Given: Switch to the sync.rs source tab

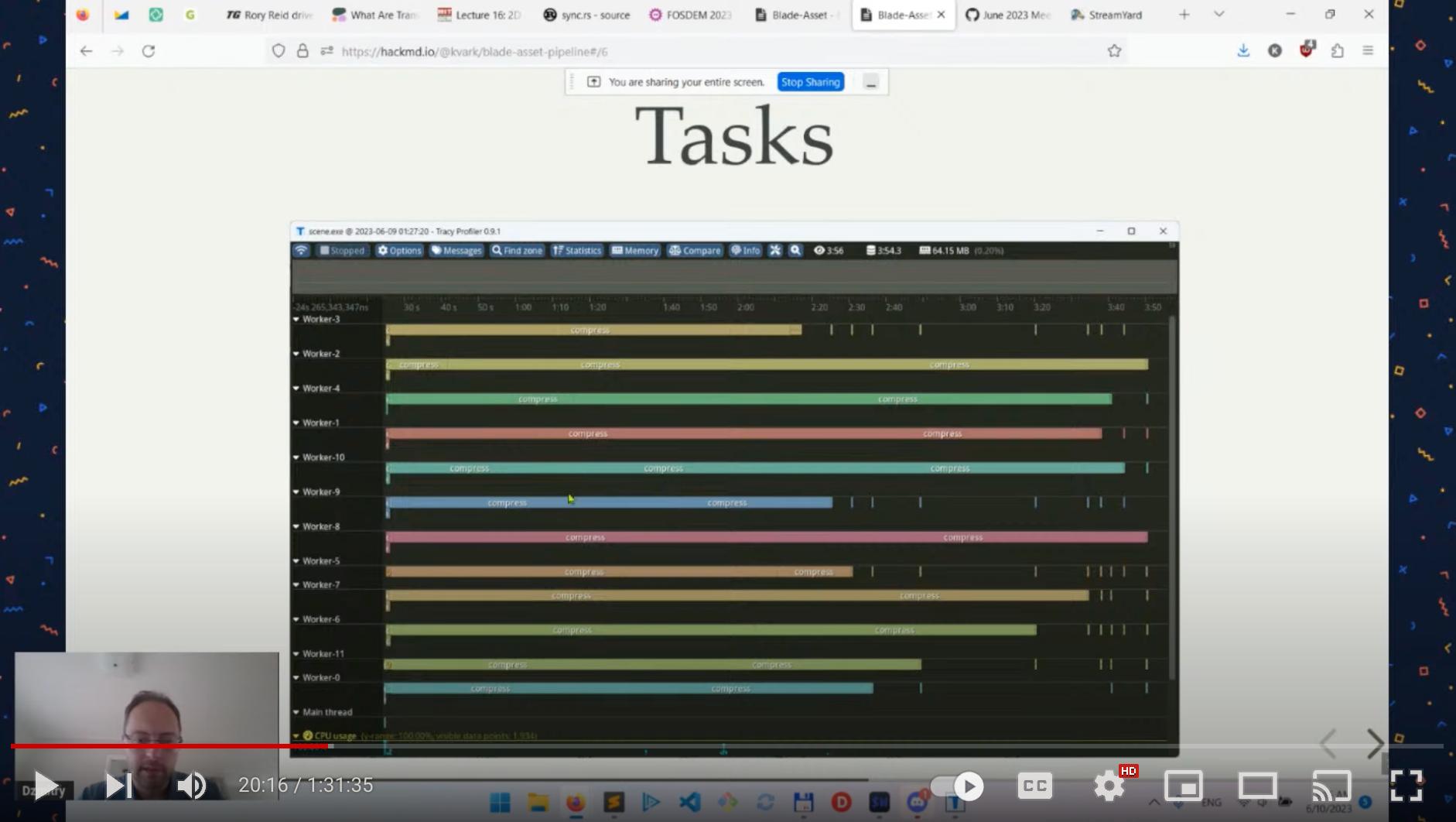Looking at the screenshot, I should click(x=586, y=15).
